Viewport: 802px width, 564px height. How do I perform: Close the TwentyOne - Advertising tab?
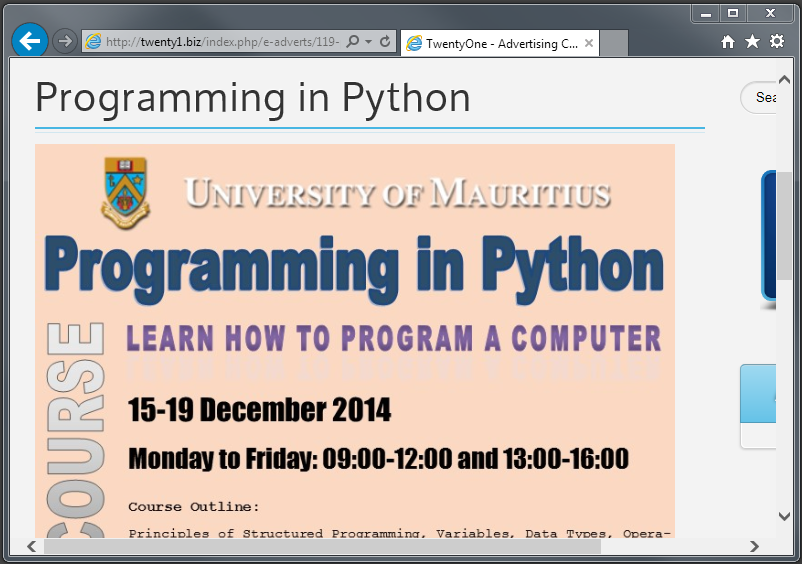pos(589,43)
